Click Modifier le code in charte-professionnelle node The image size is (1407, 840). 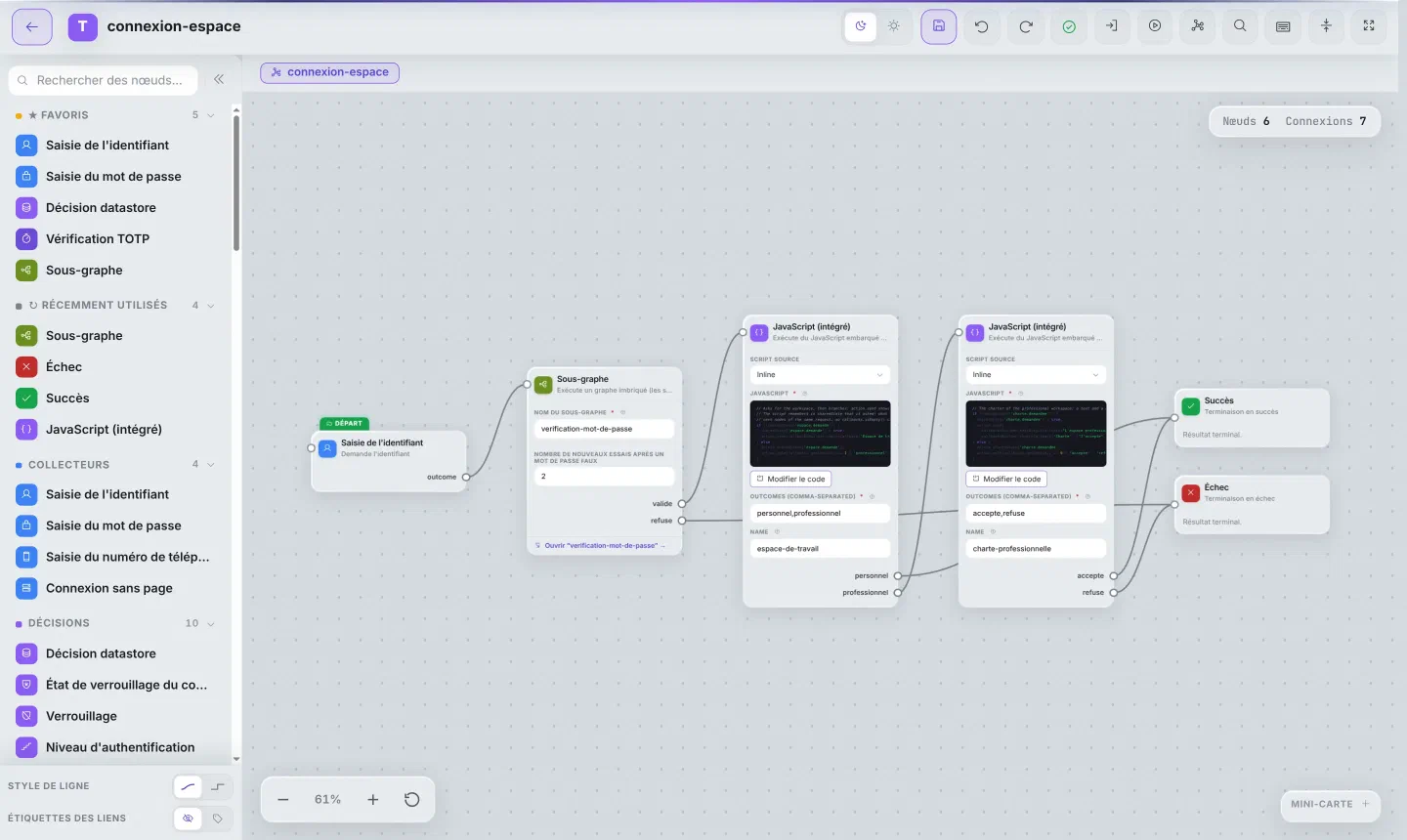(x=1006, y=479)
